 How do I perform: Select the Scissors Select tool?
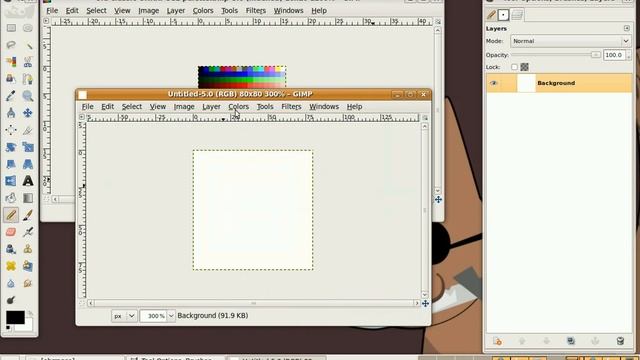28,62
